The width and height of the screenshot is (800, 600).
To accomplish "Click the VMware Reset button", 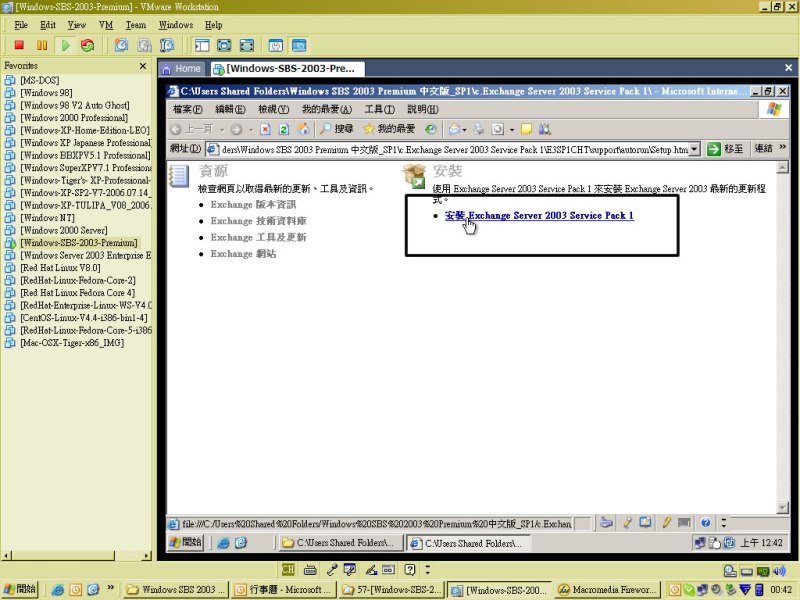I will [87, 45].
